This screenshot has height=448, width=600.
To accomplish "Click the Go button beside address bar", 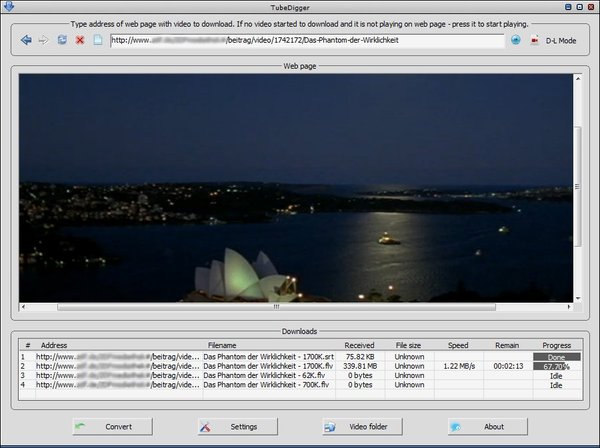I will (515, 40).
